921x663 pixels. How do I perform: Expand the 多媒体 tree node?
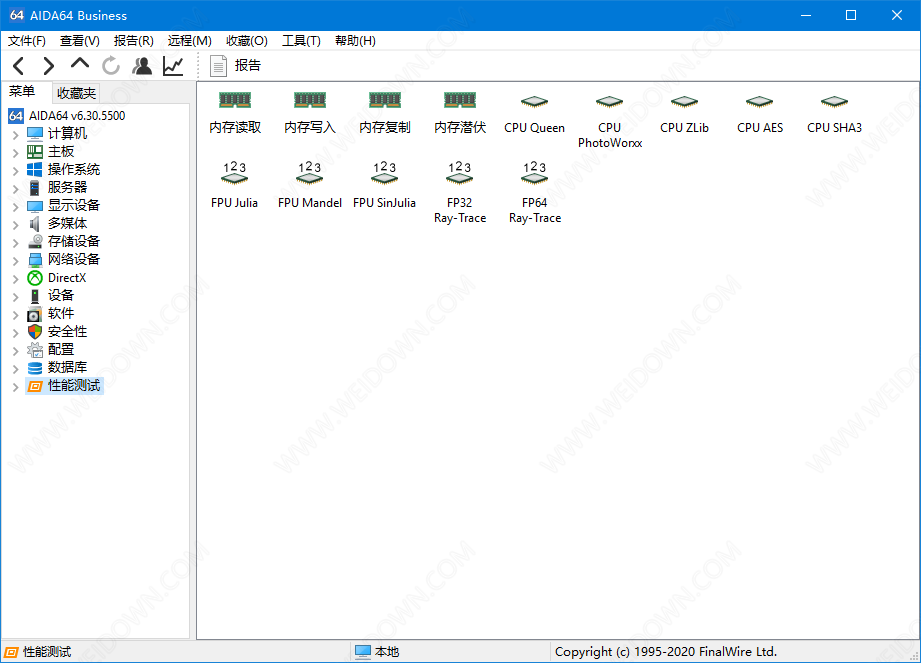(x=15, y=225)
